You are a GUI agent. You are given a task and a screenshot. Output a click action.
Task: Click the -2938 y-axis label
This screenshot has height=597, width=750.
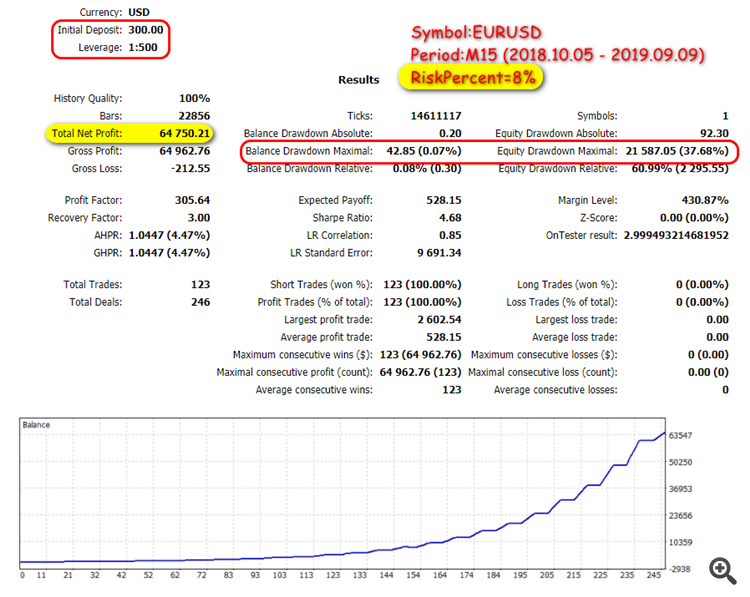[679, 569]
